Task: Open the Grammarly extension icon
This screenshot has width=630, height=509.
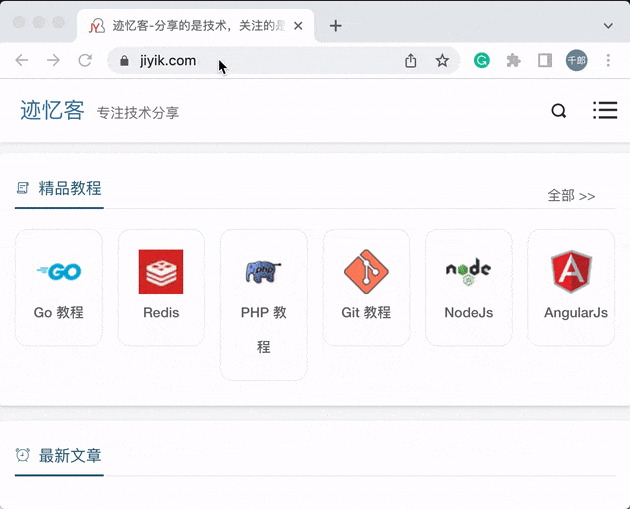Action: click(481, 61)
